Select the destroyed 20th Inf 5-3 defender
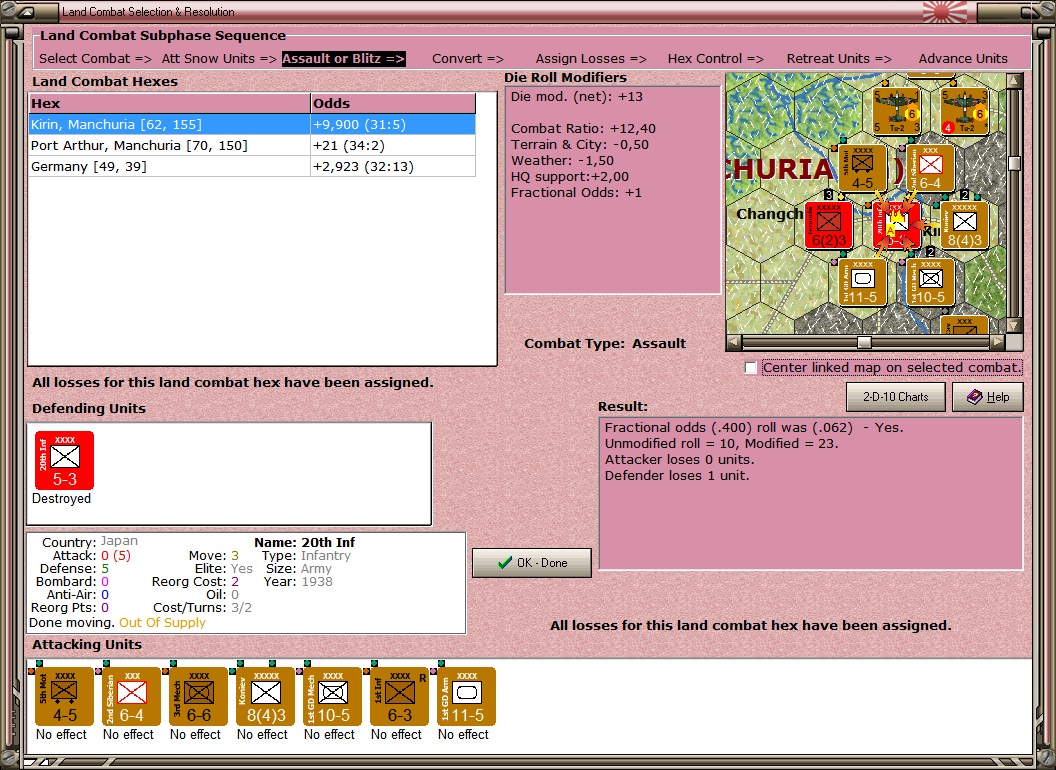The width and height of the screenshot is (1056, 770). pos(64,460)
